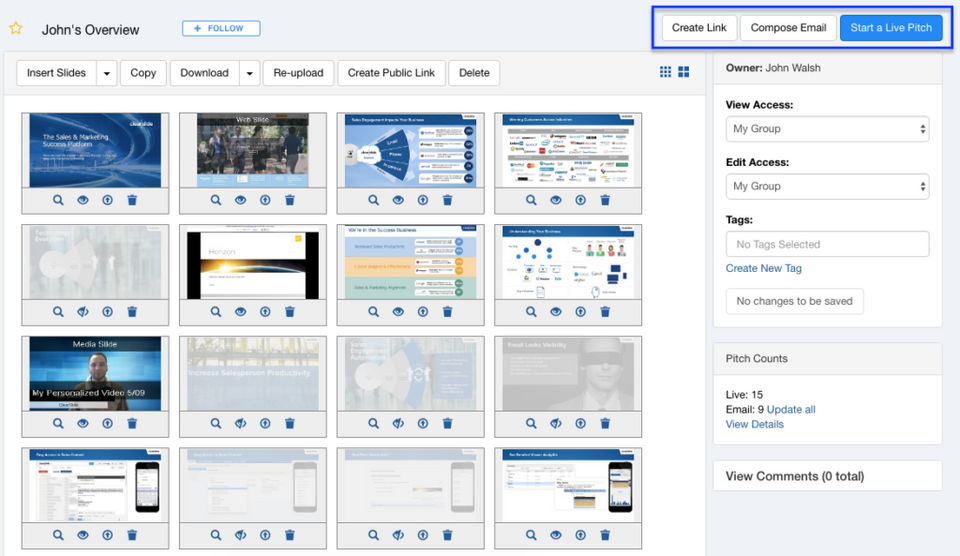Star John's Overview as a favorite
This screenshot has height=556, width=960.
[x=16, y=29]
